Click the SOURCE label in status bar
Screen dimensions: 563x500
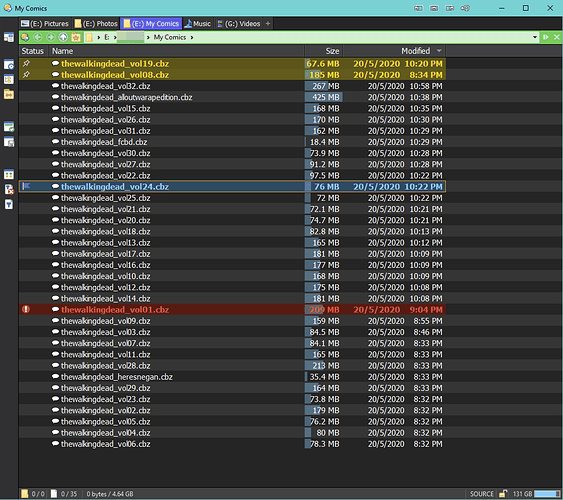(481, 494)
